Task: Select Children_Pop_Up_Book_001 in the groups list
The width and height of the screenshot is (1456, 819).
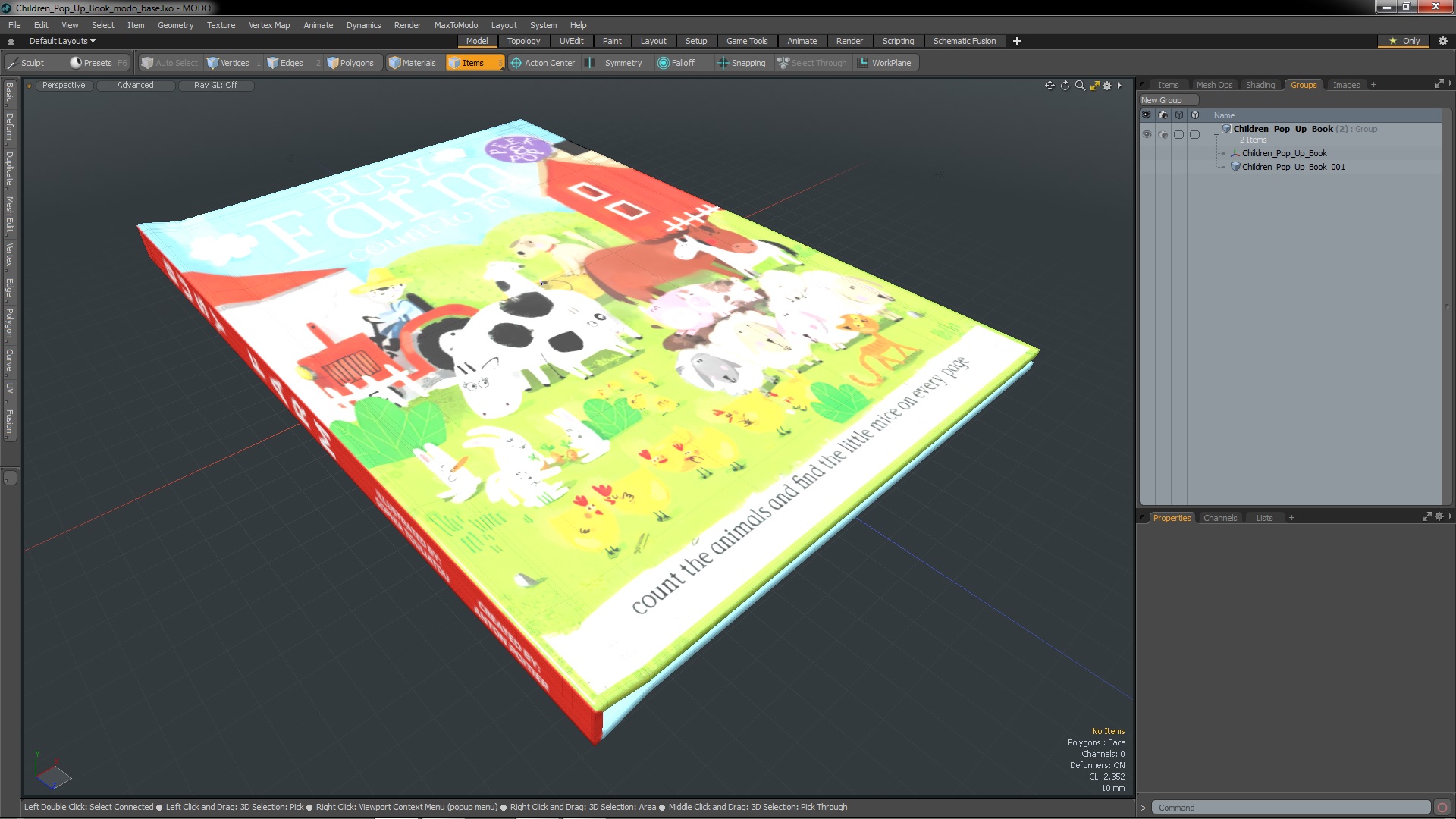Action: pos(1293,167)
